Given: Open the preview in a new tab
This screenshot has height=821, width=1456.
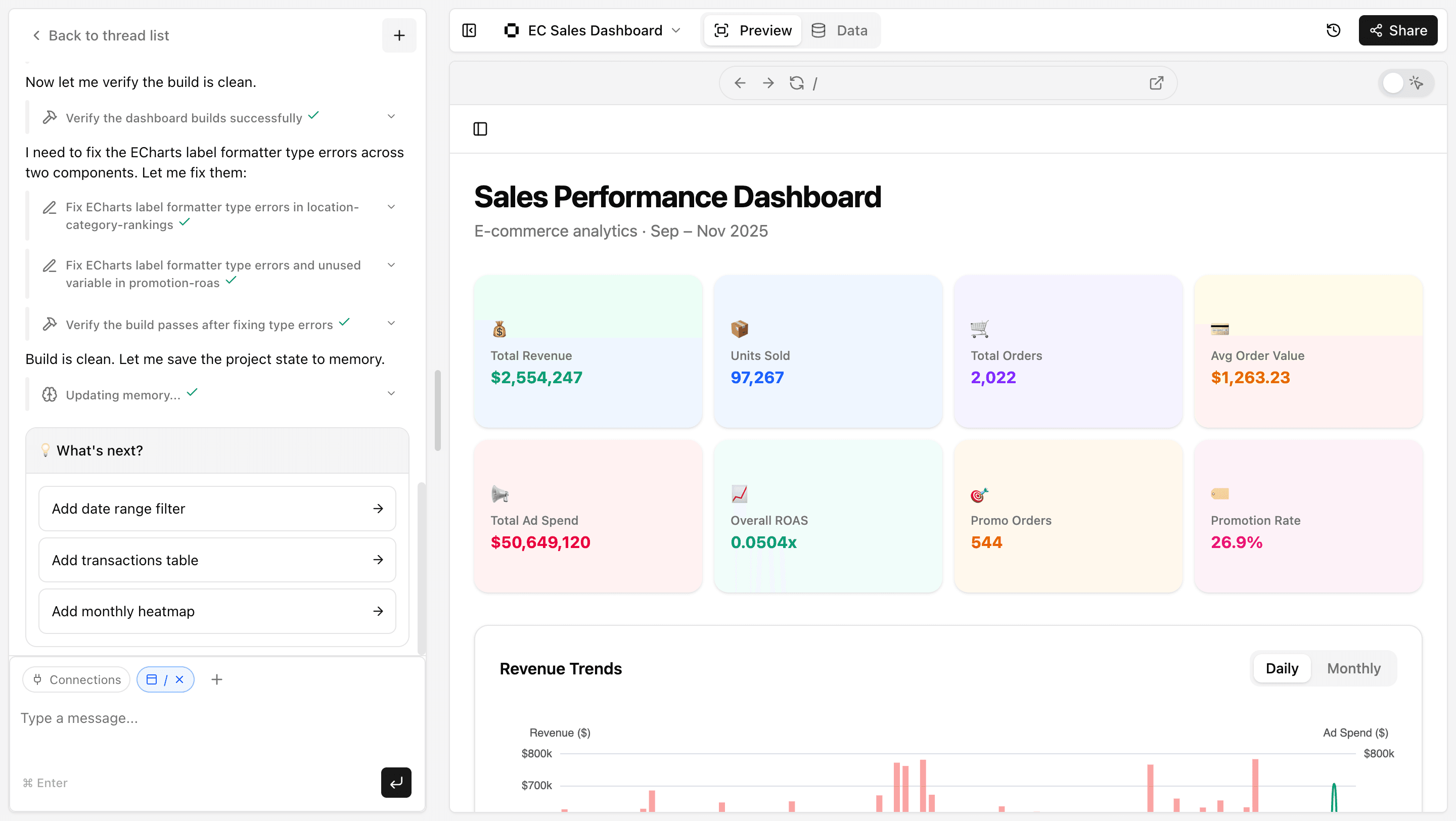Looking at the screenshot, I should pyautogui.click(x=1156, y=82).
